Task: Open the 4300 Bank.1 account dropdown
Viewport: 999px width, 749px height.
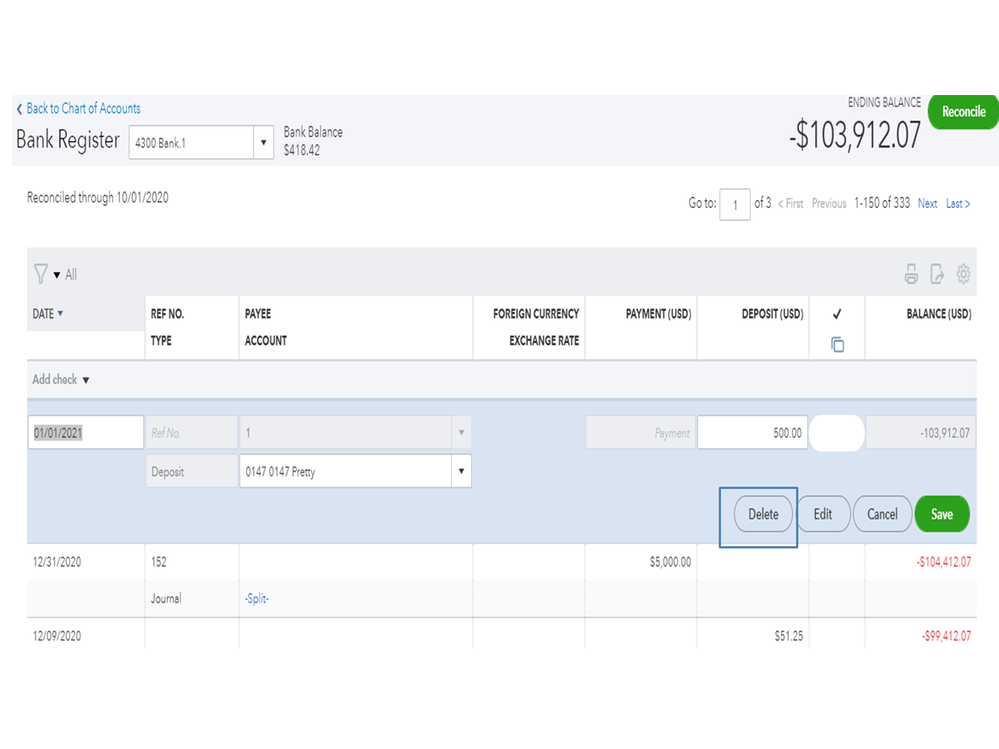Action: [x=264, y=142]
